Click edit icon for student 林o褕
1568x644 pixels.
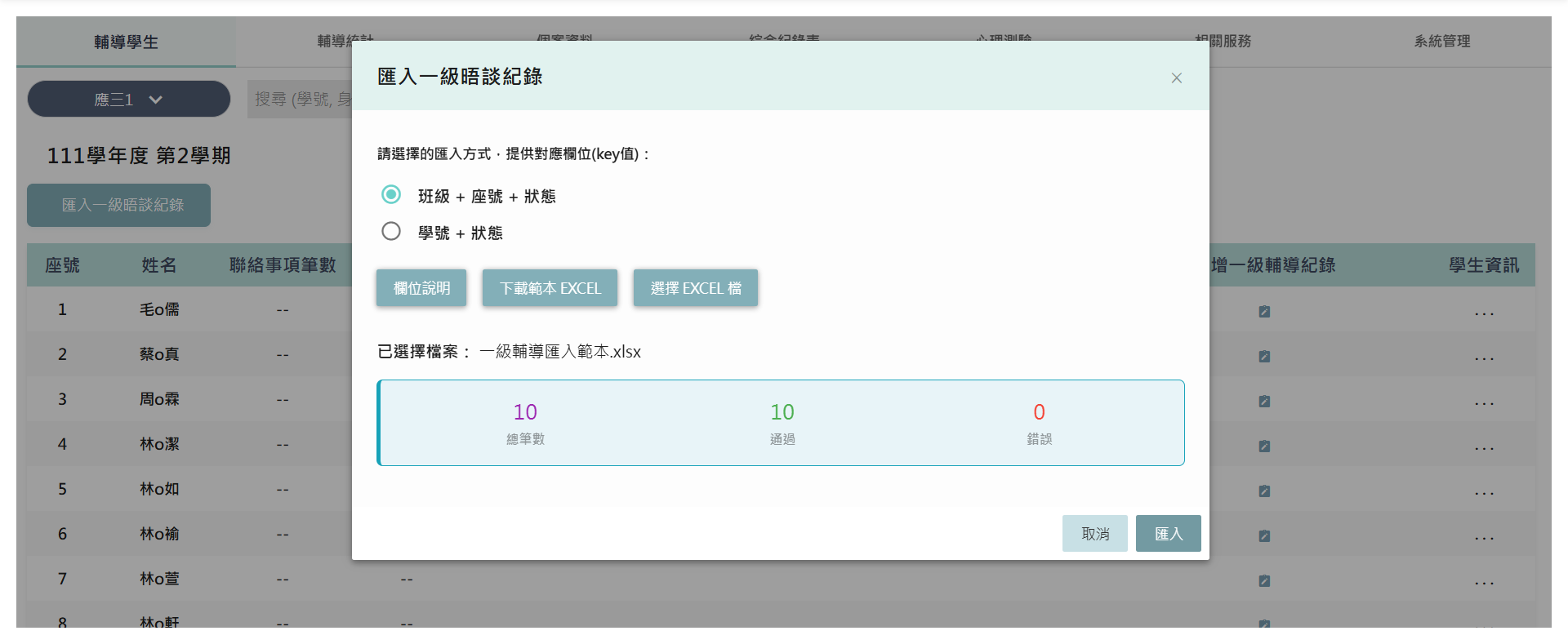[1264, 535]
